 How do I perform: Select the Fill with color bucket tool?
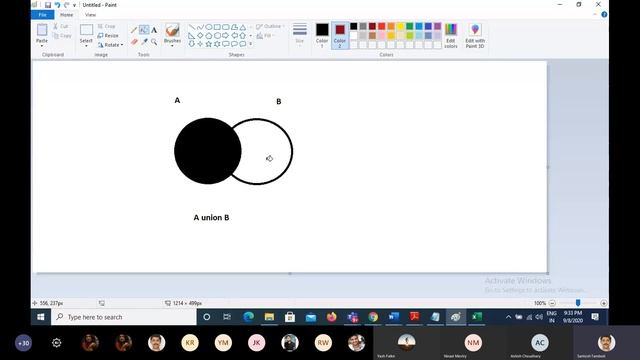click(144, 30)
